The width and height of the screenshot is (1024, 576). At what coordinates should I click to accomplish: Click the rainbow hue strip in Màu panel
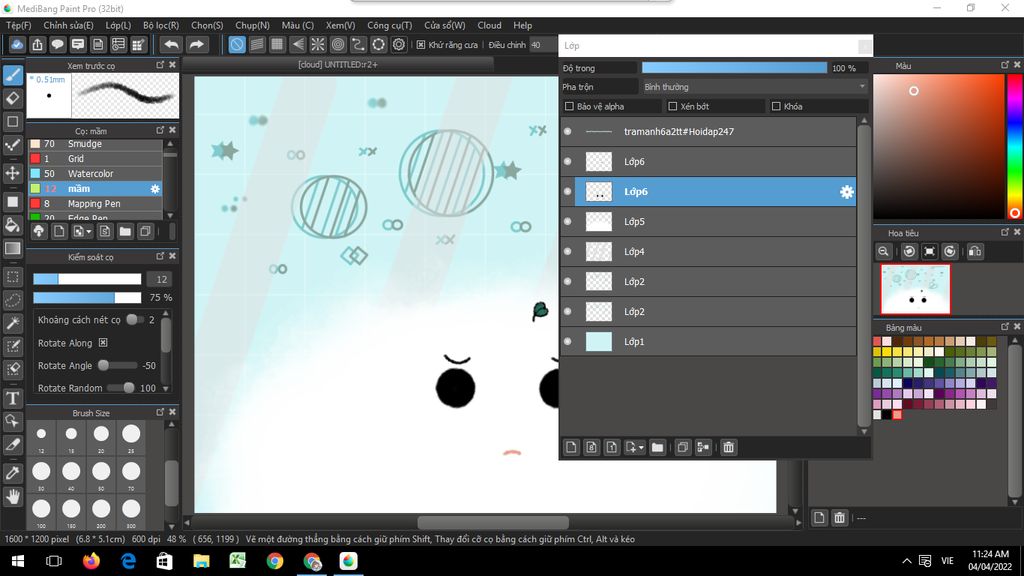point(1015,147)
